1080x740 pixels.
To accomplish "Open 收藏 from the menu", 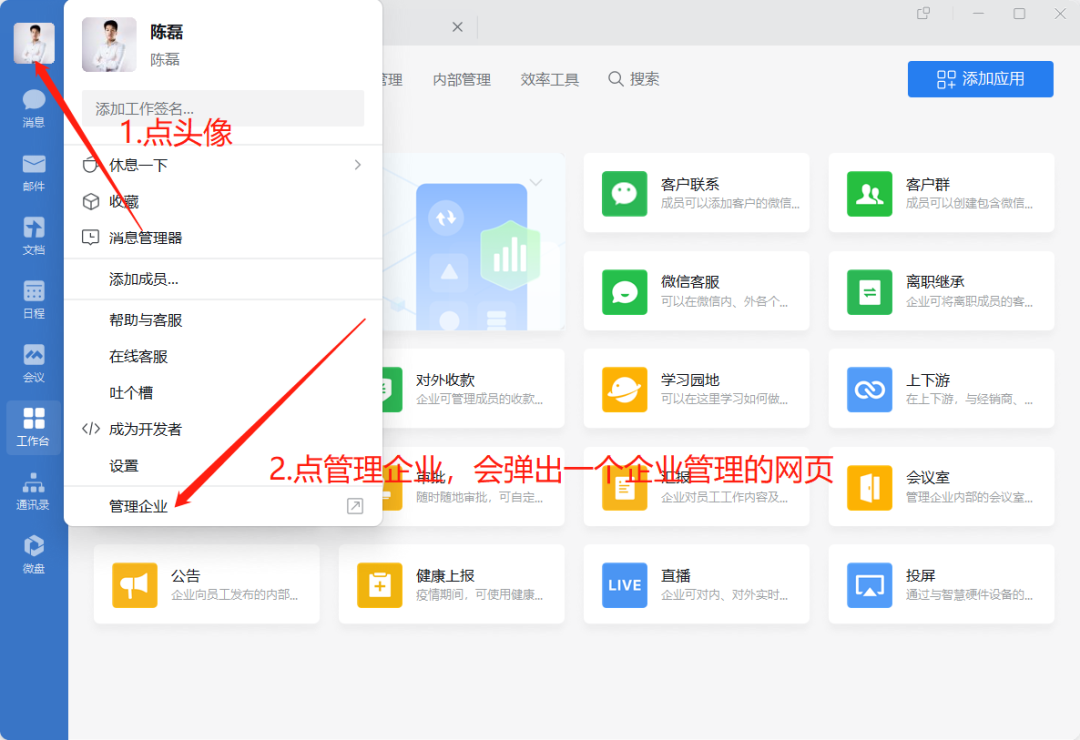I will pyautogui.click(x=222, y=201).
